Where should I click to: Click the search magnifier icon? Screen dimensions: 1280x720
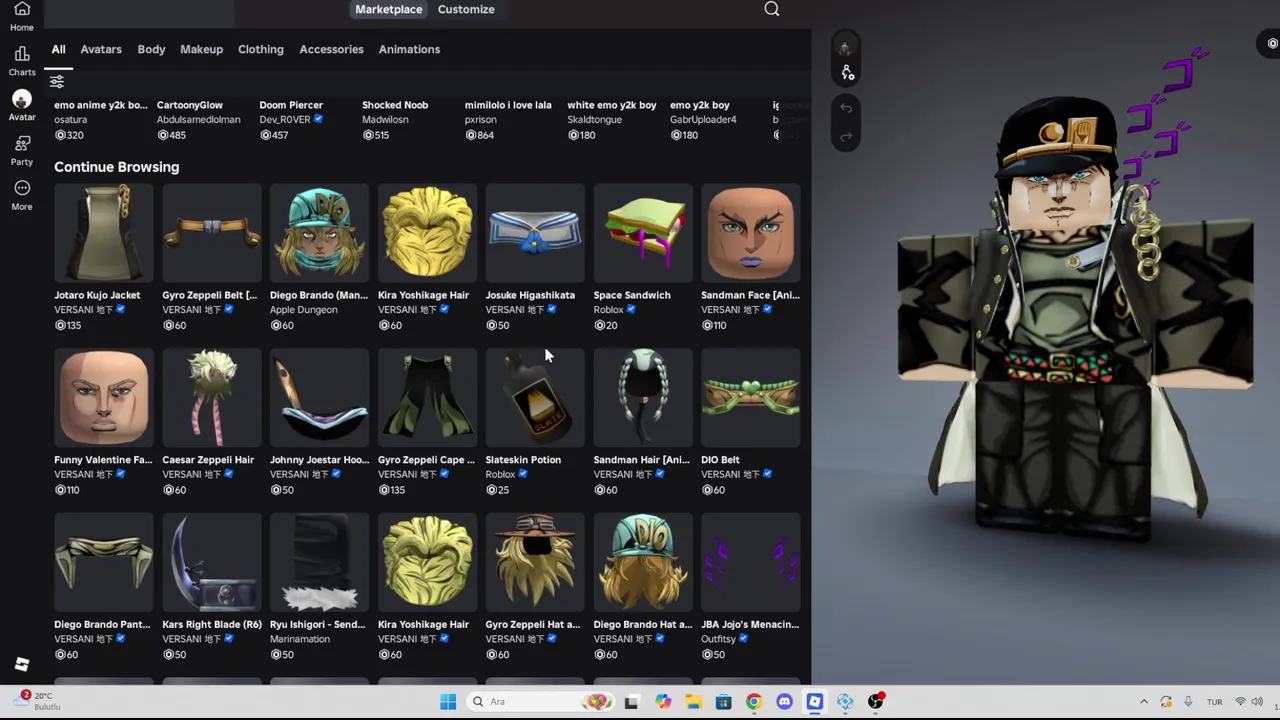point(772,9)
